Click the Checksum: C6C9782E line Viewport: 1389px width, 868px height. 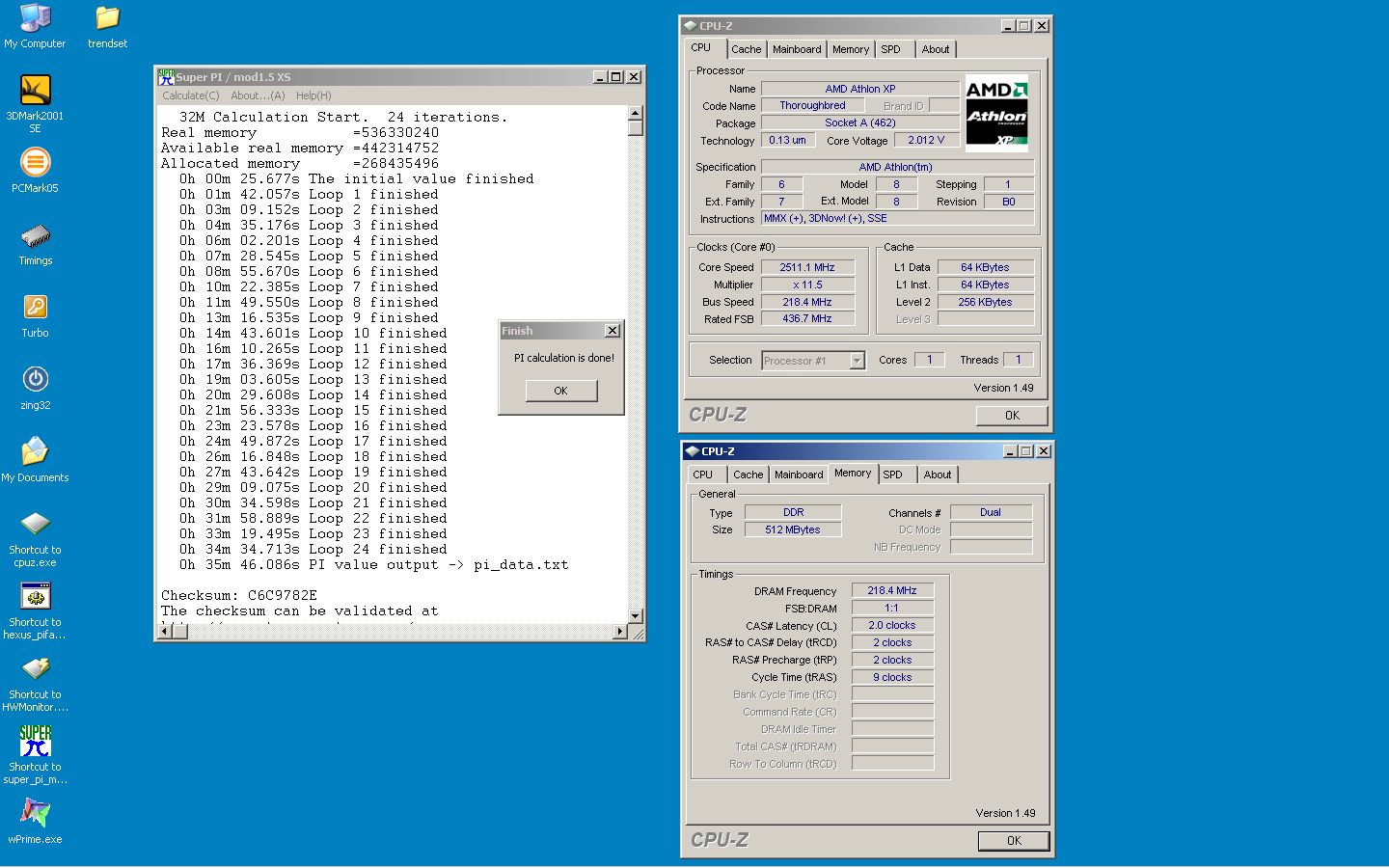click(239, 595)
